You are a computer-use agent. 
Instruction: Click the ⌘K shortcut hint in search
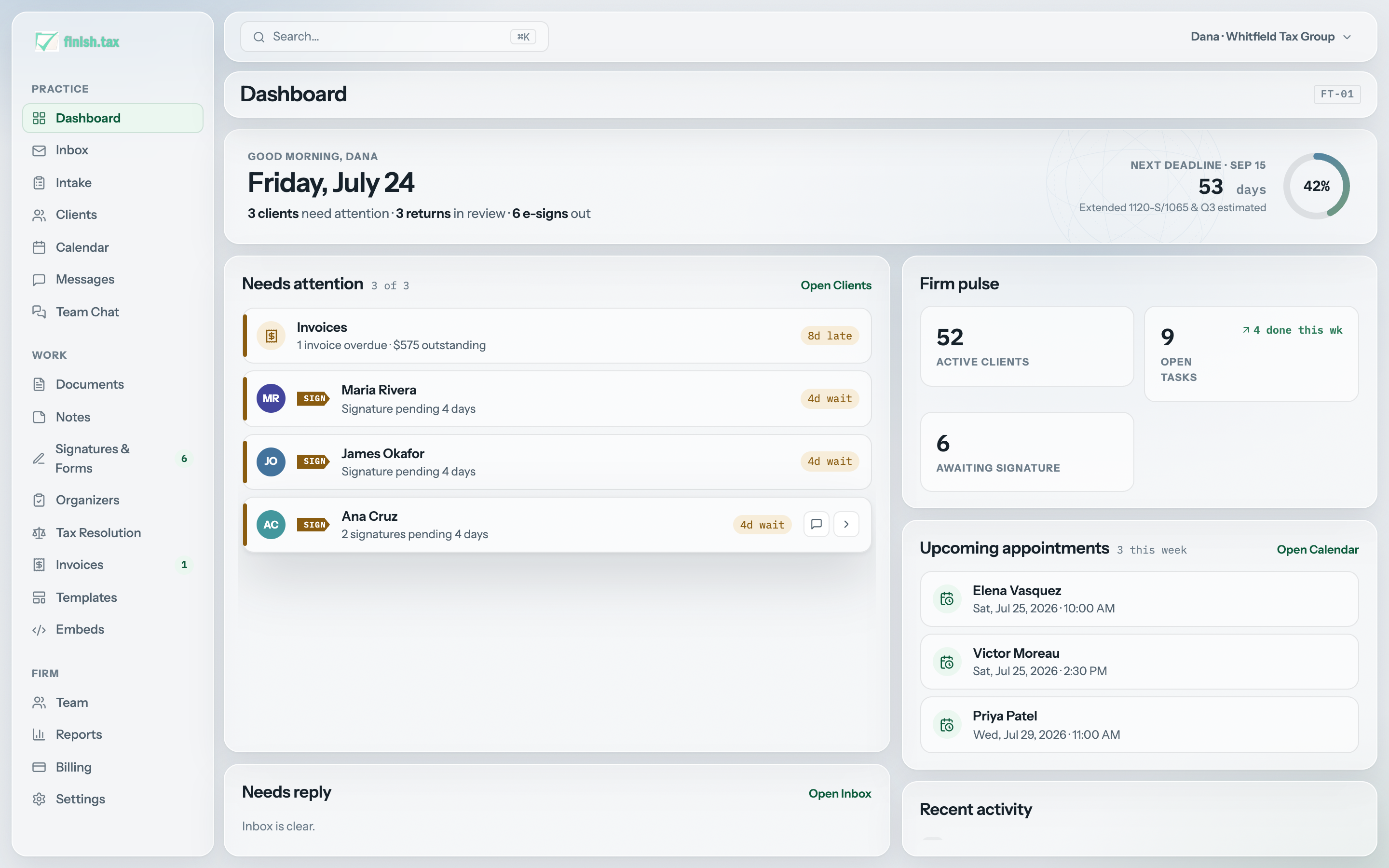[523, 37]
